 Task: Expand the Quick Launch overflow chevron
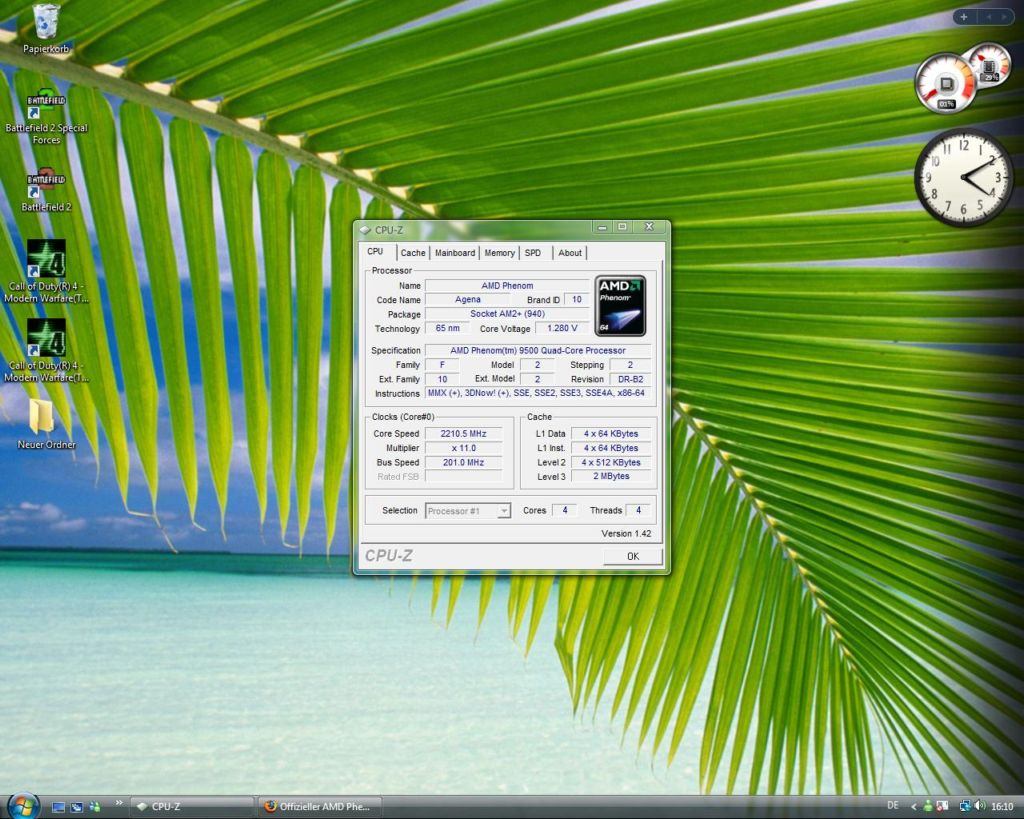119,803
